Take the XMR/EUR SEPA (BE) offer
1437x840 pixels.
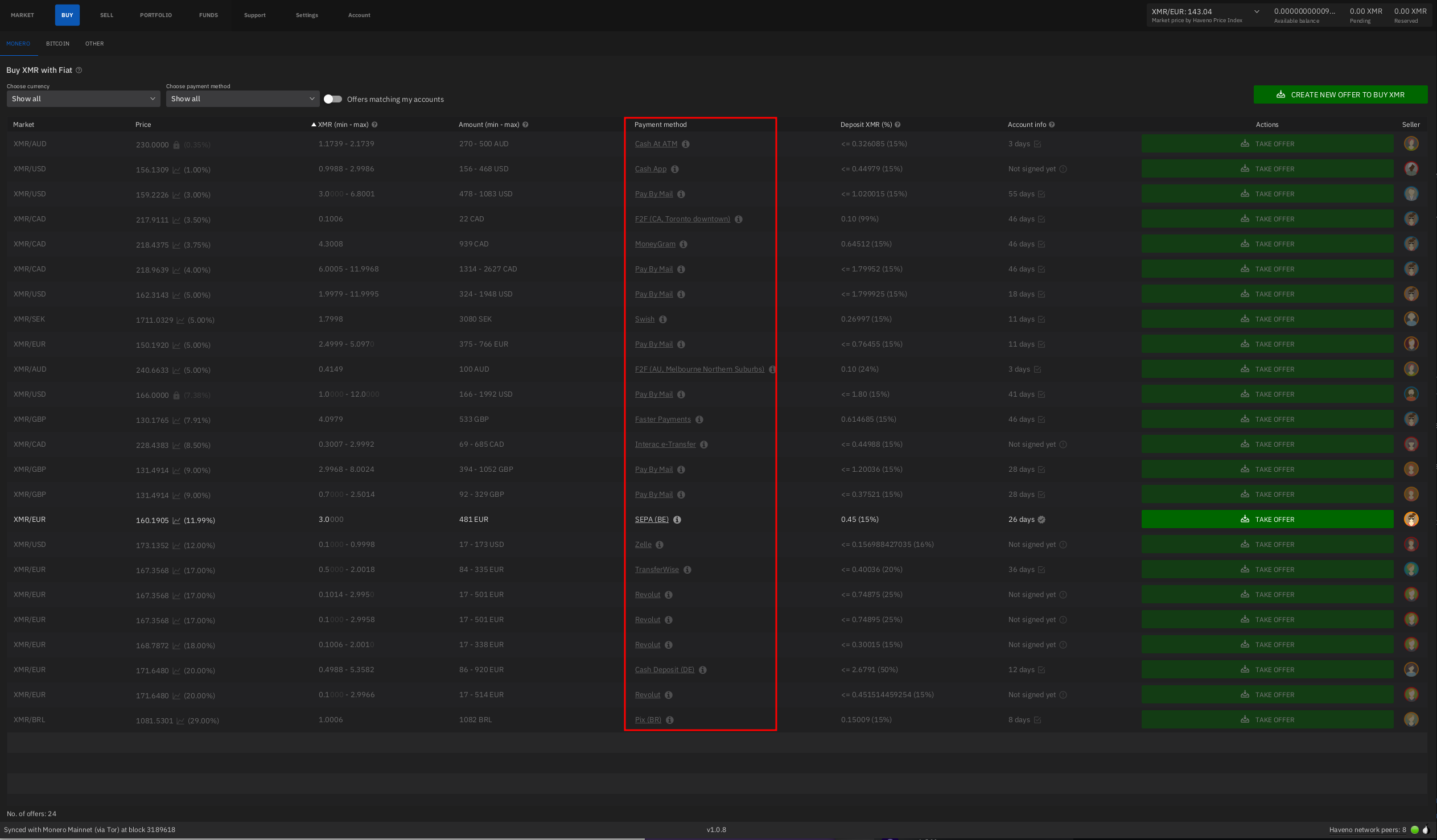pyautogui.click(x=1267, y=520)
